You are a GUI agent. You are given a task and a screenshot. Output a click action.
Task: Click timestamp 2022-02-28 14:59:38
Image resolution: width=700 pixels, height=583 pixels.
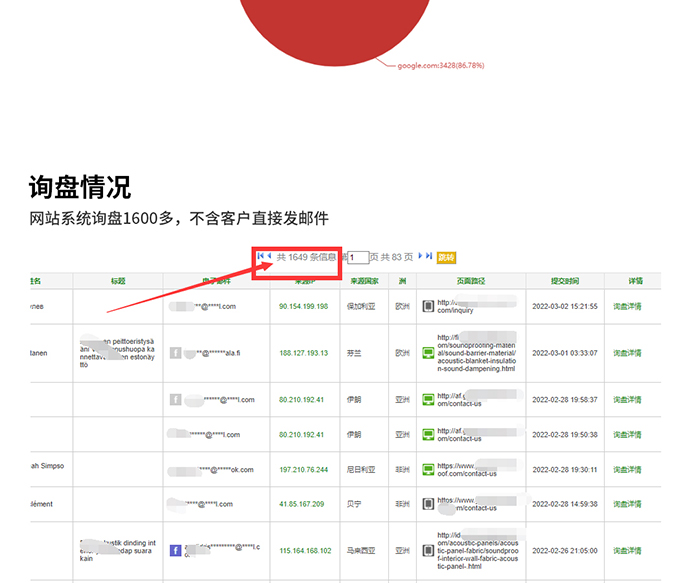pyautogui.click(x=565, y=504)
